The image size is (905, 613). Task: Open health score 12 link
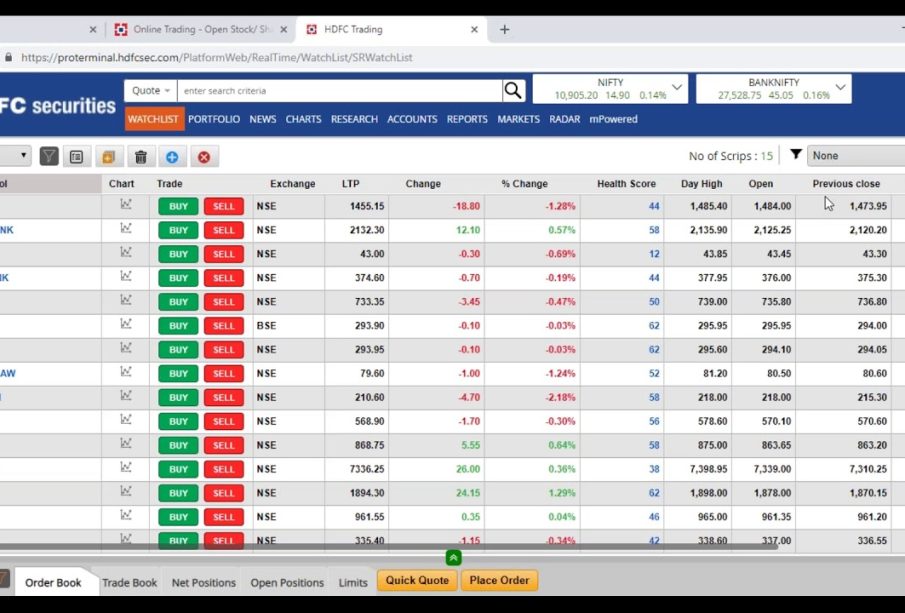coord(653,254)
